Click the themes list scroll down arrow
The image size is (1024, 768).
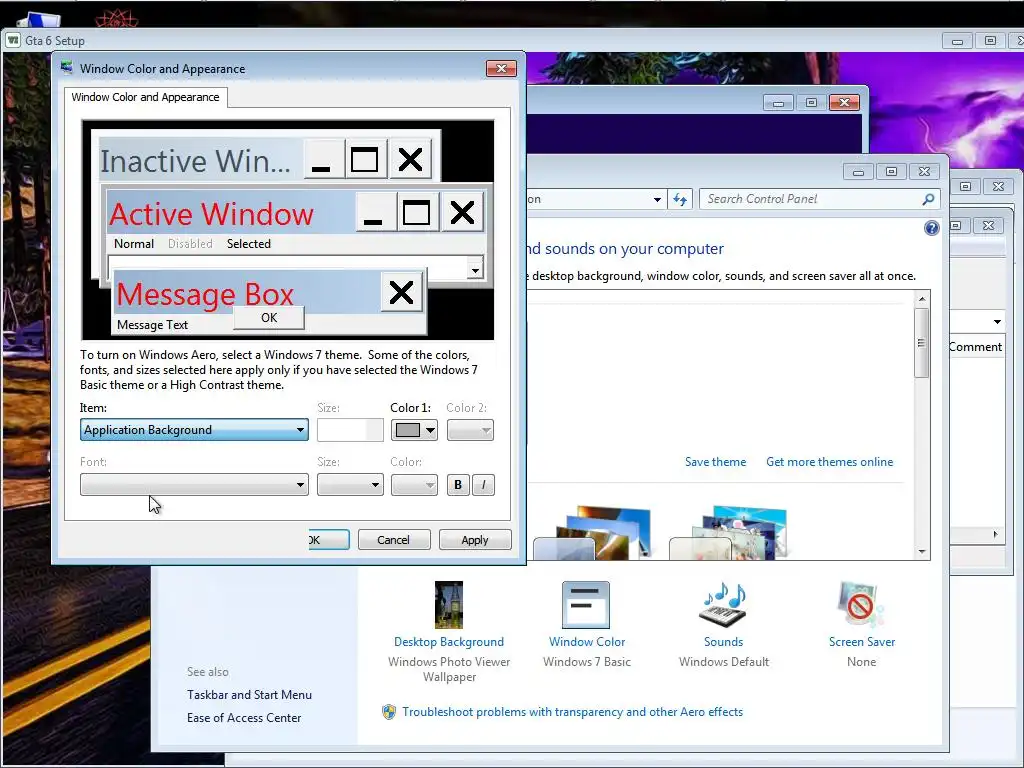[x=922, y=552]
